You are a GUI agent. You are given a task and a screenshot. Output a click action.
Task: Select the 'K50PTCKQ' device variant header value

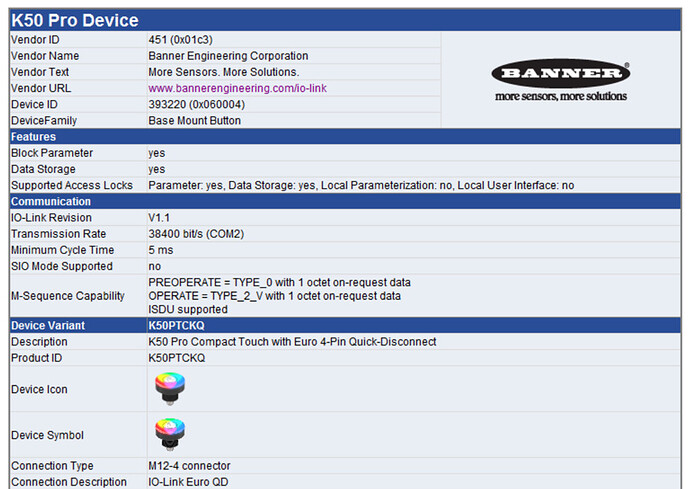coord(176,325)
